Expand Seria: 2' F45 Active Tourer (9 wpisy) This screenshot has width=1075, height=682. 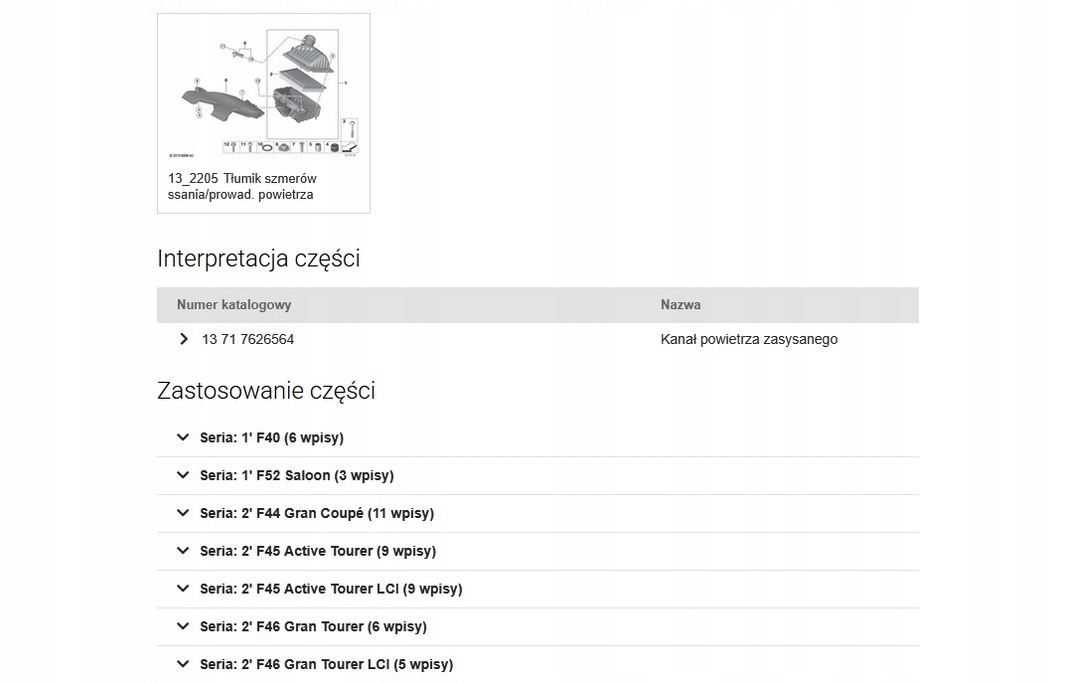[317, 551]
